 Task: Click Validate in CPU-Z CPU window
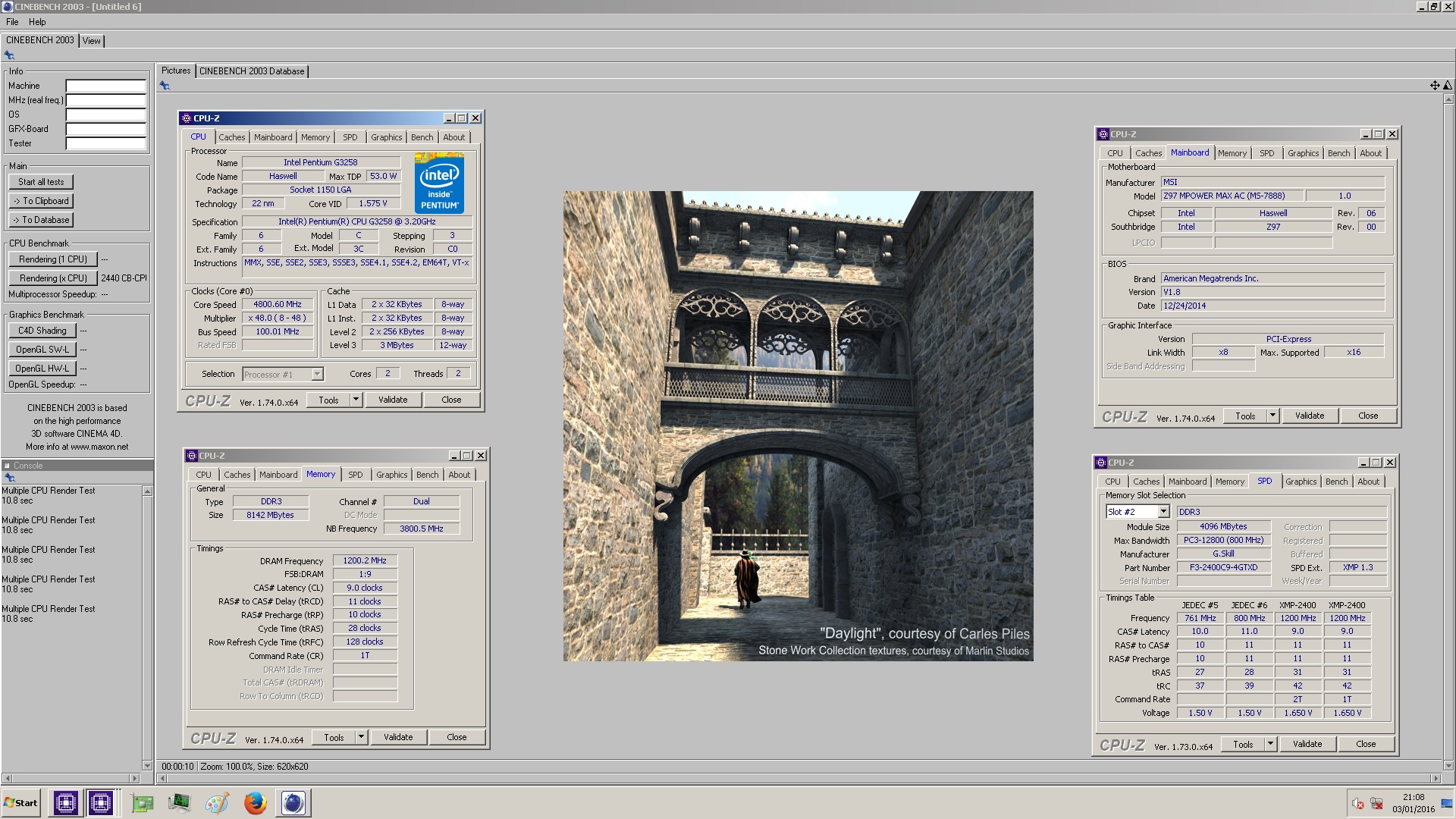point(393,400)
